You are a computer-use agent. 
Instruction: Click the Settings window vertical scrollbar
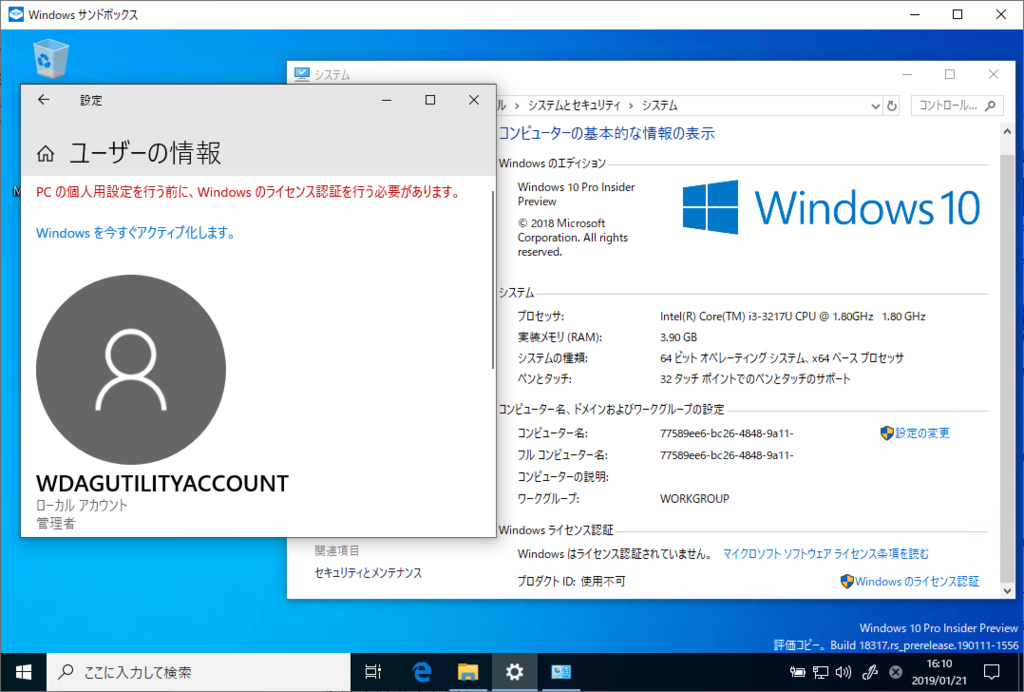pyautogui.click(x=492, y=281)
